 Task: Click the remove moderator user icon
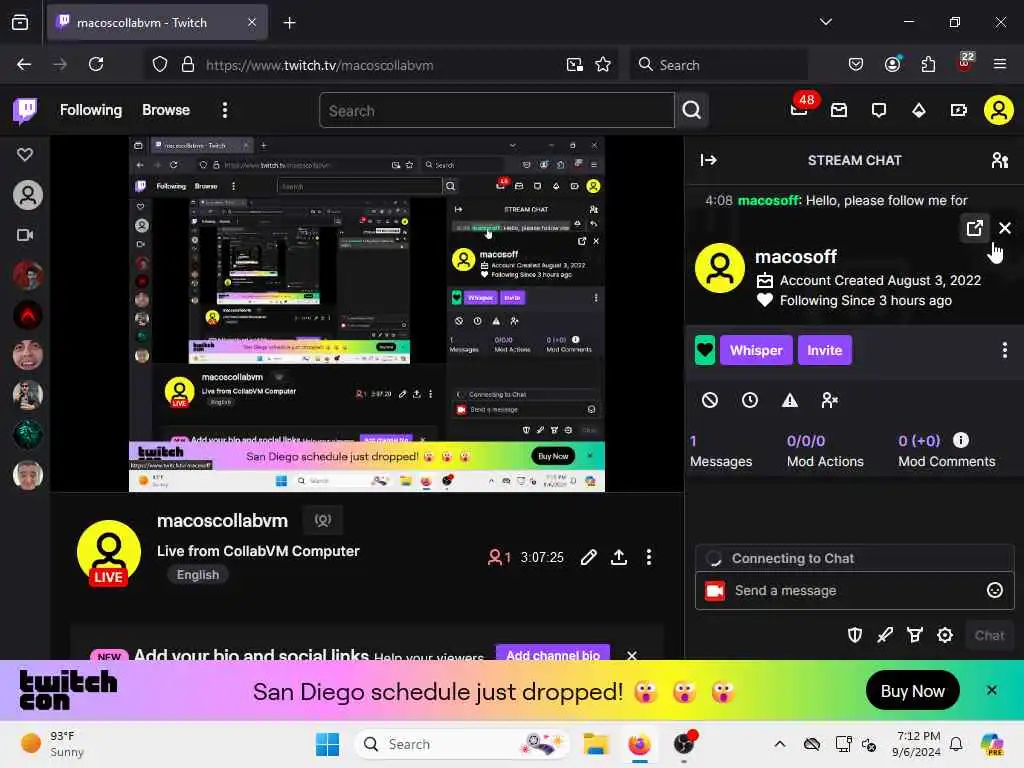click(829, 400)
